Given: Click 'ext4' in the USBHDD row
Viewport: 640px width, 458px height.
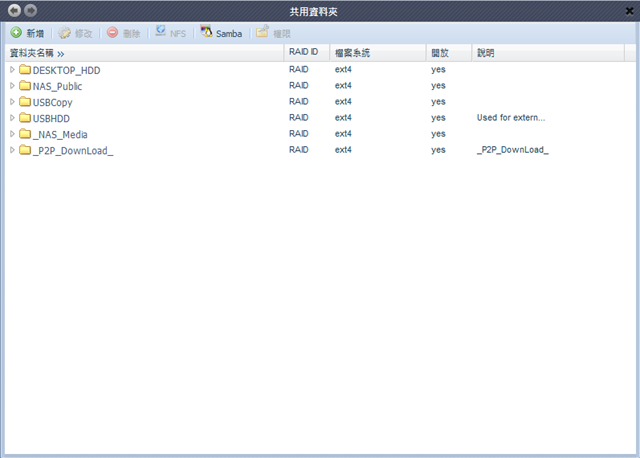Looking at the screenshot, I should tap(343, 118).
